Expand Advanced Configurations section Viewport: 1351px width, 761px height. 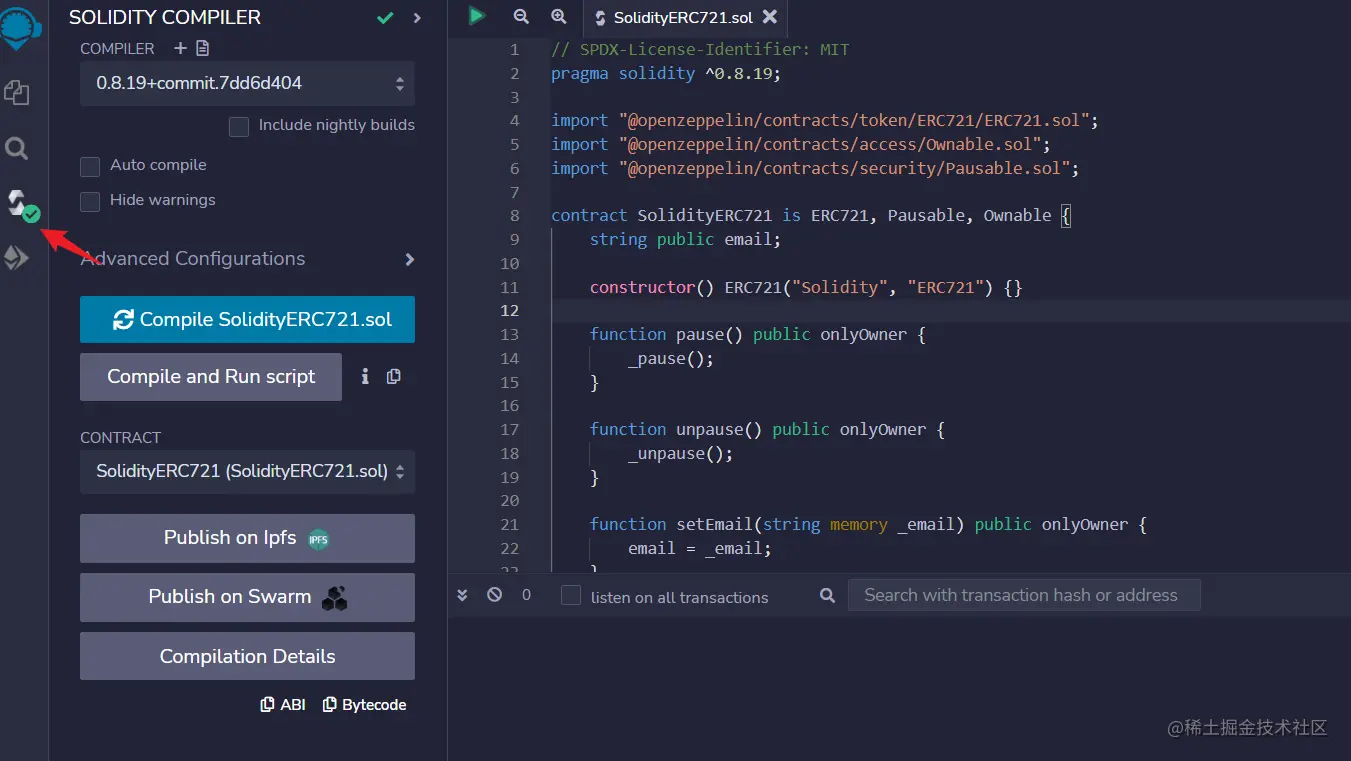248,259
